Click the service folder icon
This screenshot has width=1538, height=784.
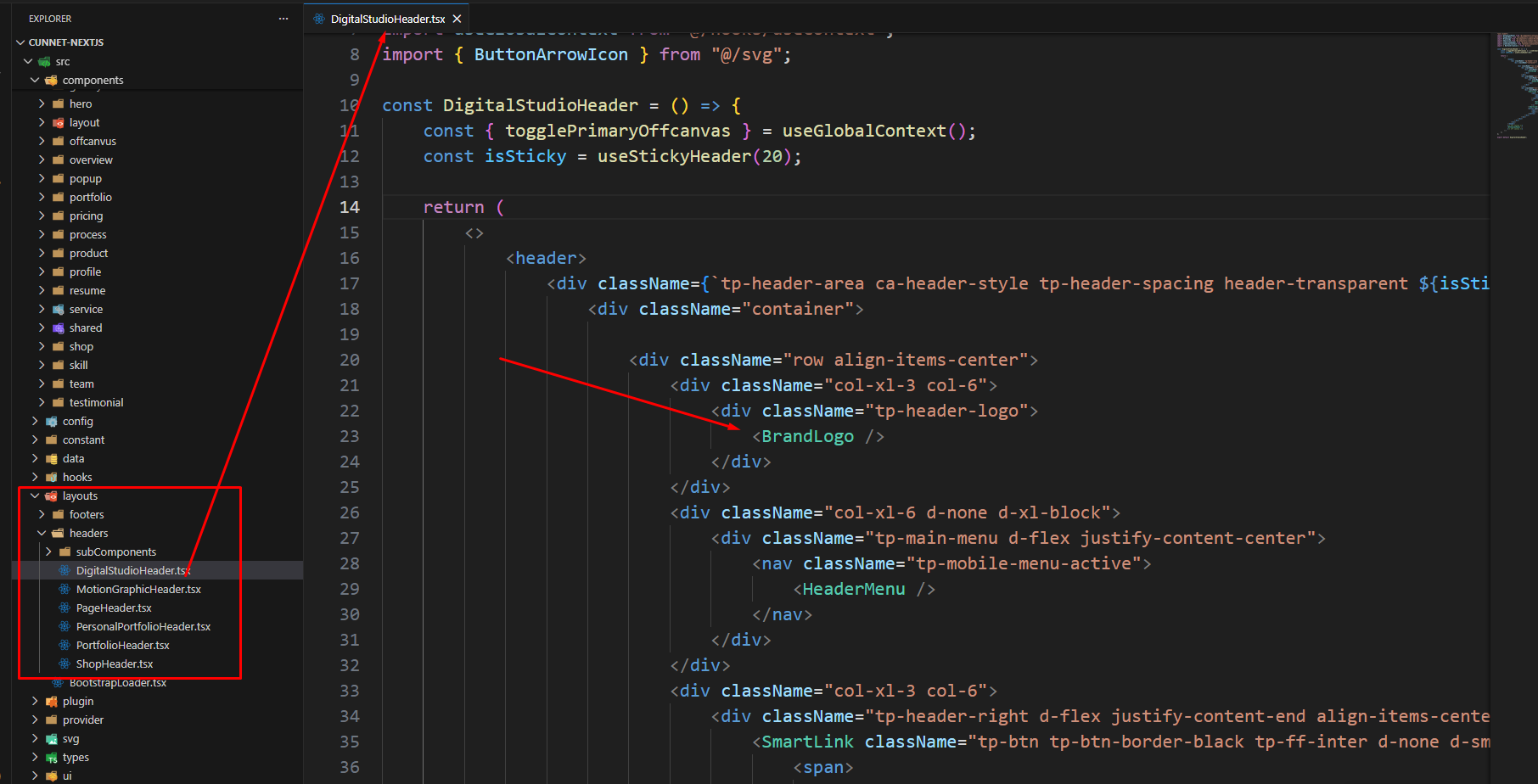point(58,310)
